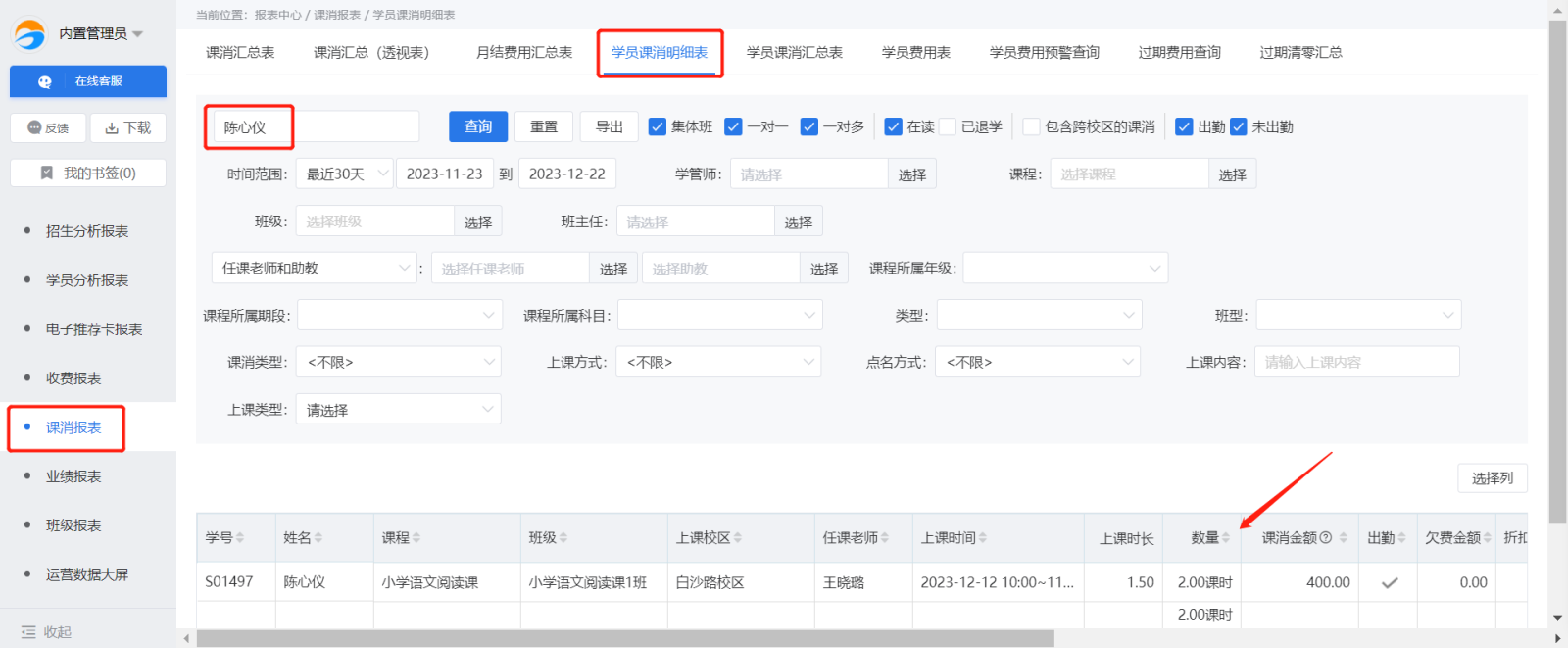Toggle the 一对一 checkbox
Screen dimensions: 1568x648
[733, 126]
